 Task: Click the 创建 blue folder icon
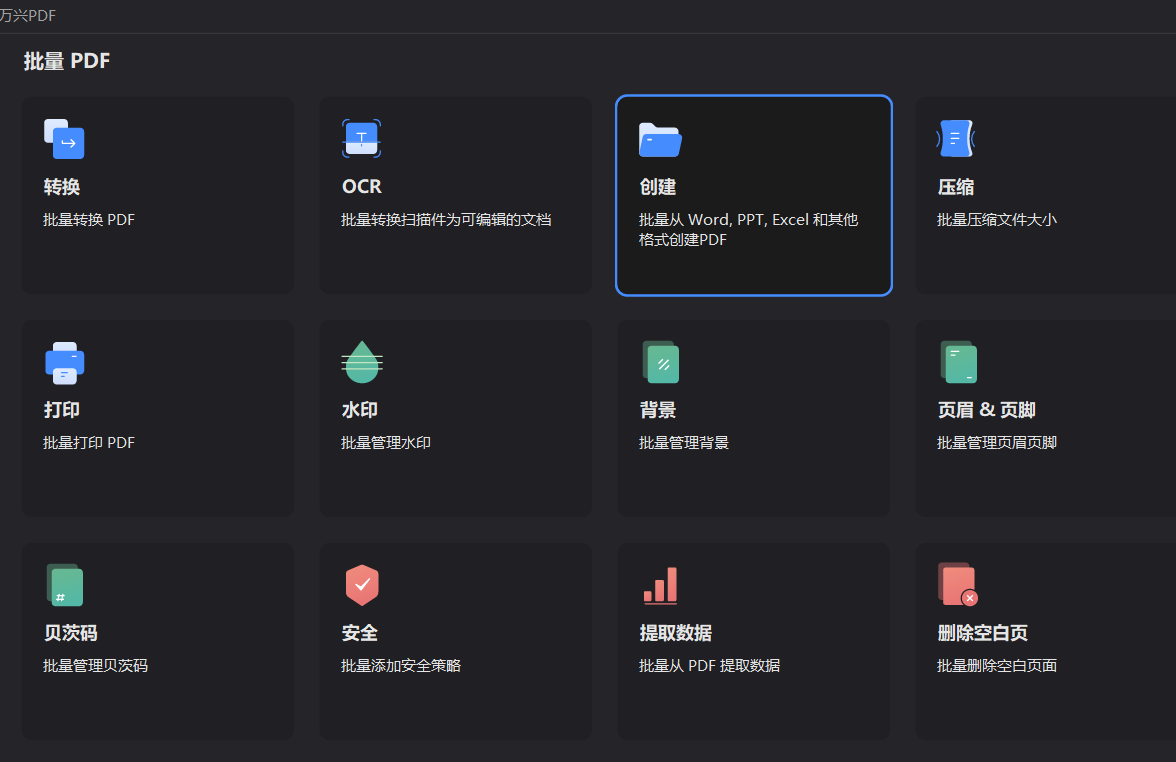tap(659, 140)
